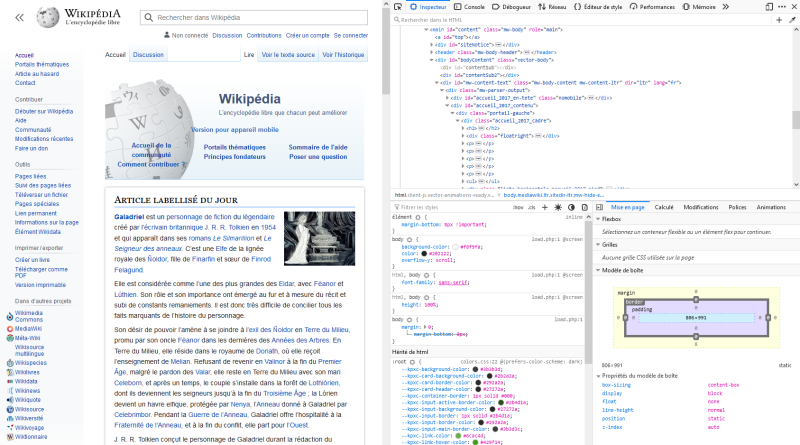Click the Wikiquote project icon
The image size is (800, 445).
click(x=10, y=400)
